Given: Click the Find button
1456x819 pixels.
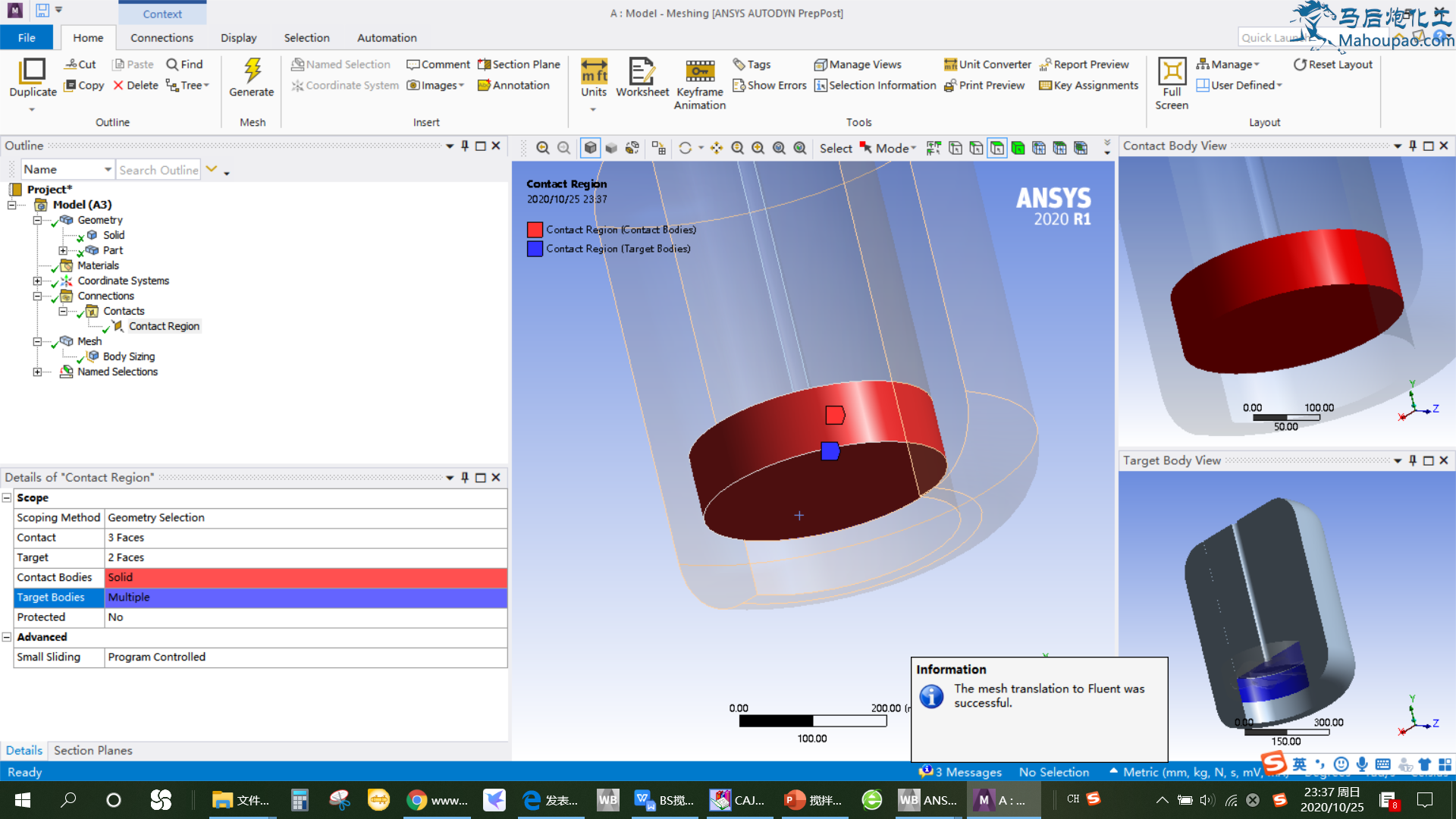Looking at the screenshot, I should [184, 64].
